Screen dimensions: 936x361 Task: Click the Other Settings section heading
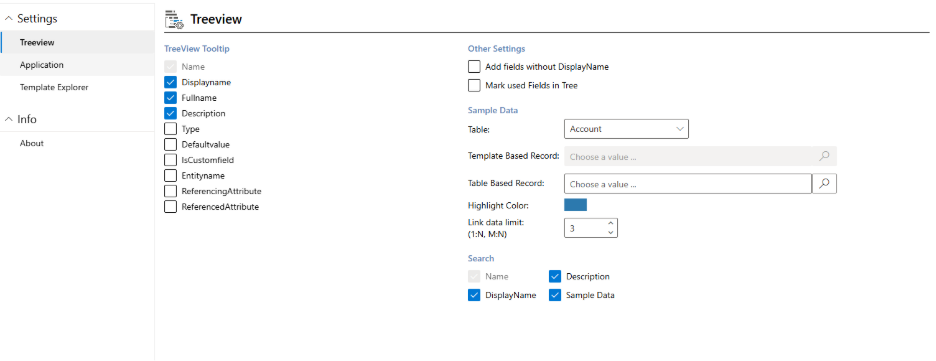[497, 49]
